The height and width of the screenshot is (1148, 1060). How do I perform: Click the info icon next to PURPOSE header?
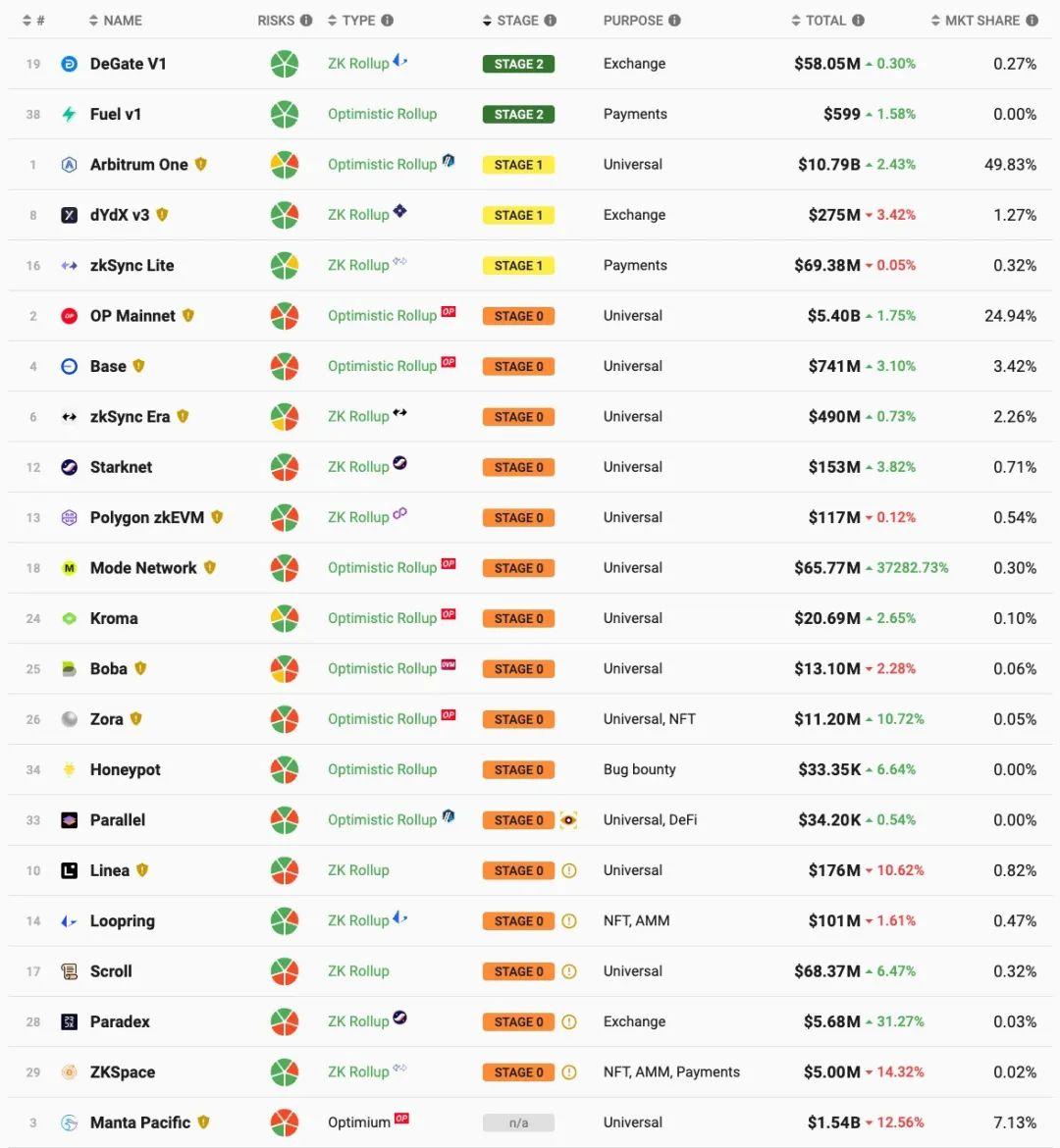(674, 21)
